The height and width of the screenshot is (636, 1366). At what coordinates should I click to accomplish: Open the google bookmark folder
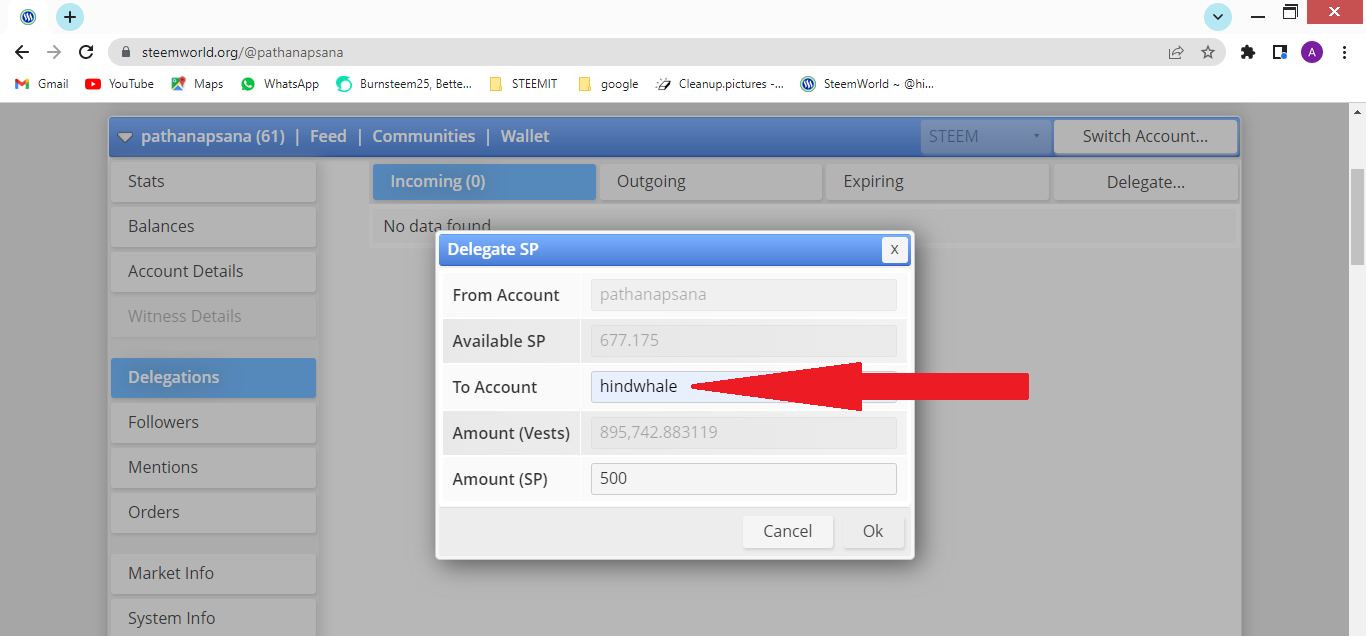[608, 84]
